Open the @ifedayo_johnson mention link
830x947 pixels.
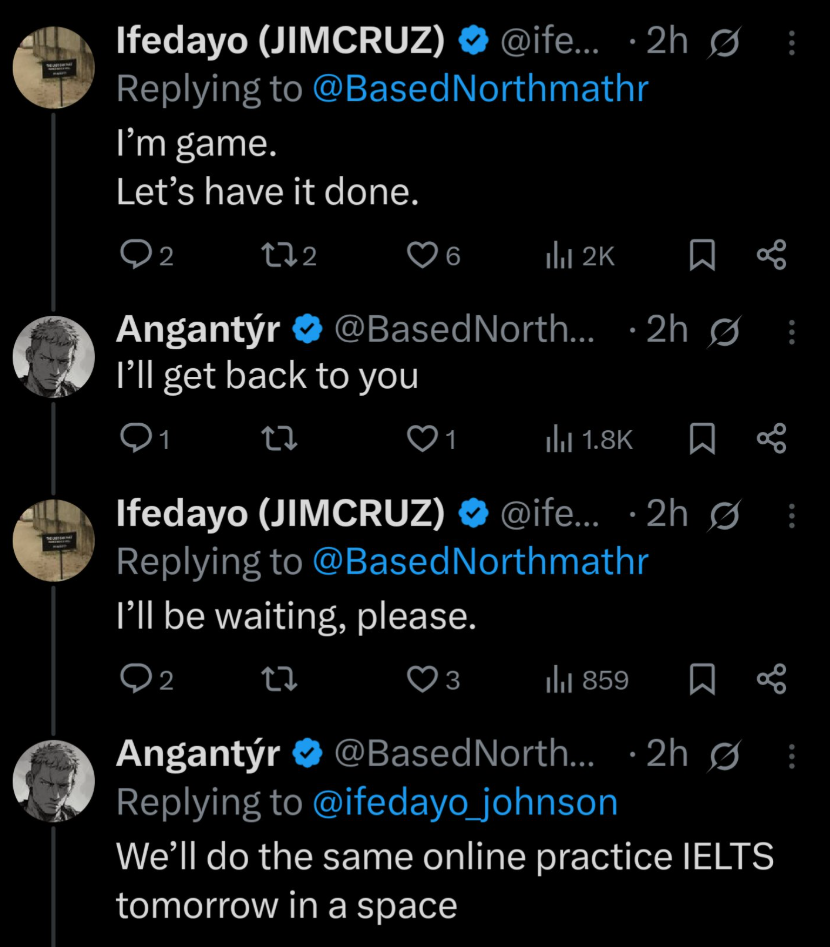465,802
